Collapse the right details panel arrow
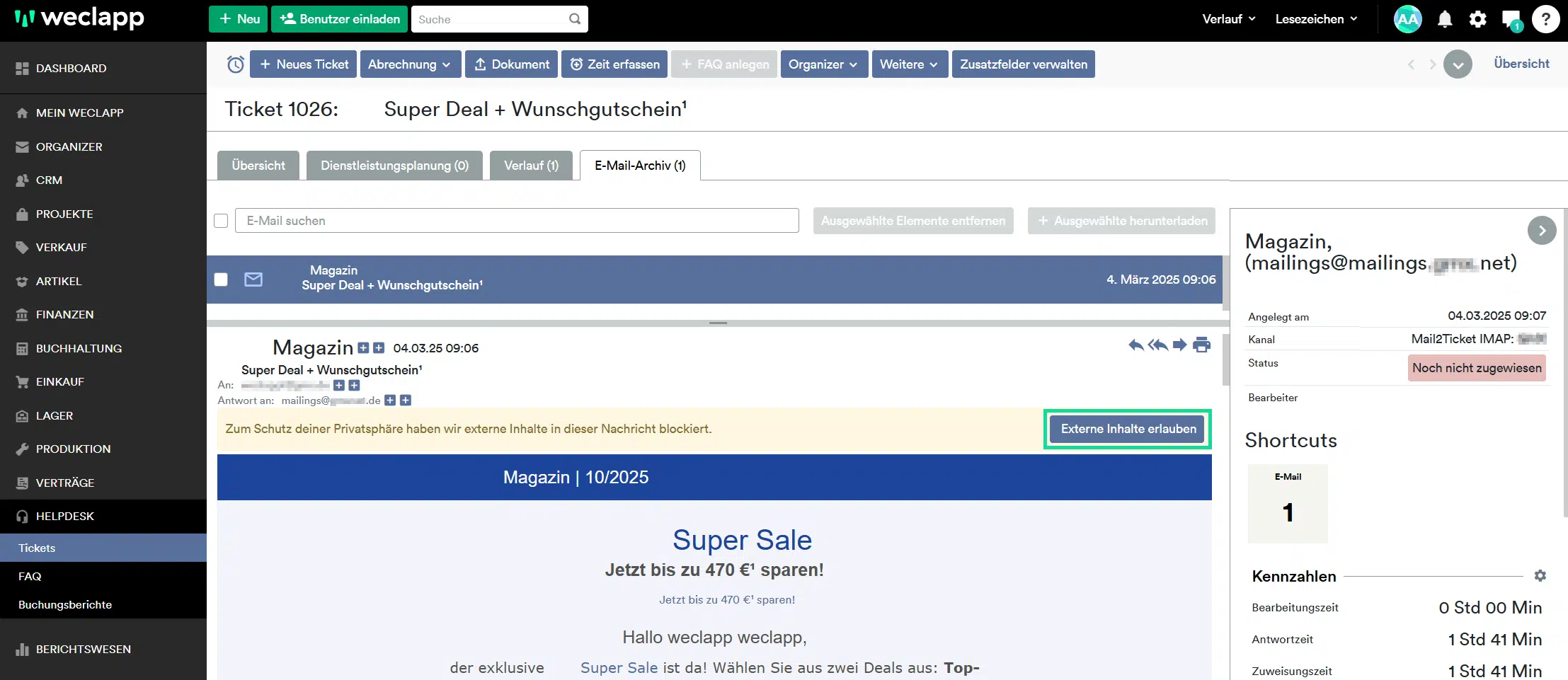Screen dimensions: 1568x680 coord(1542,231)
